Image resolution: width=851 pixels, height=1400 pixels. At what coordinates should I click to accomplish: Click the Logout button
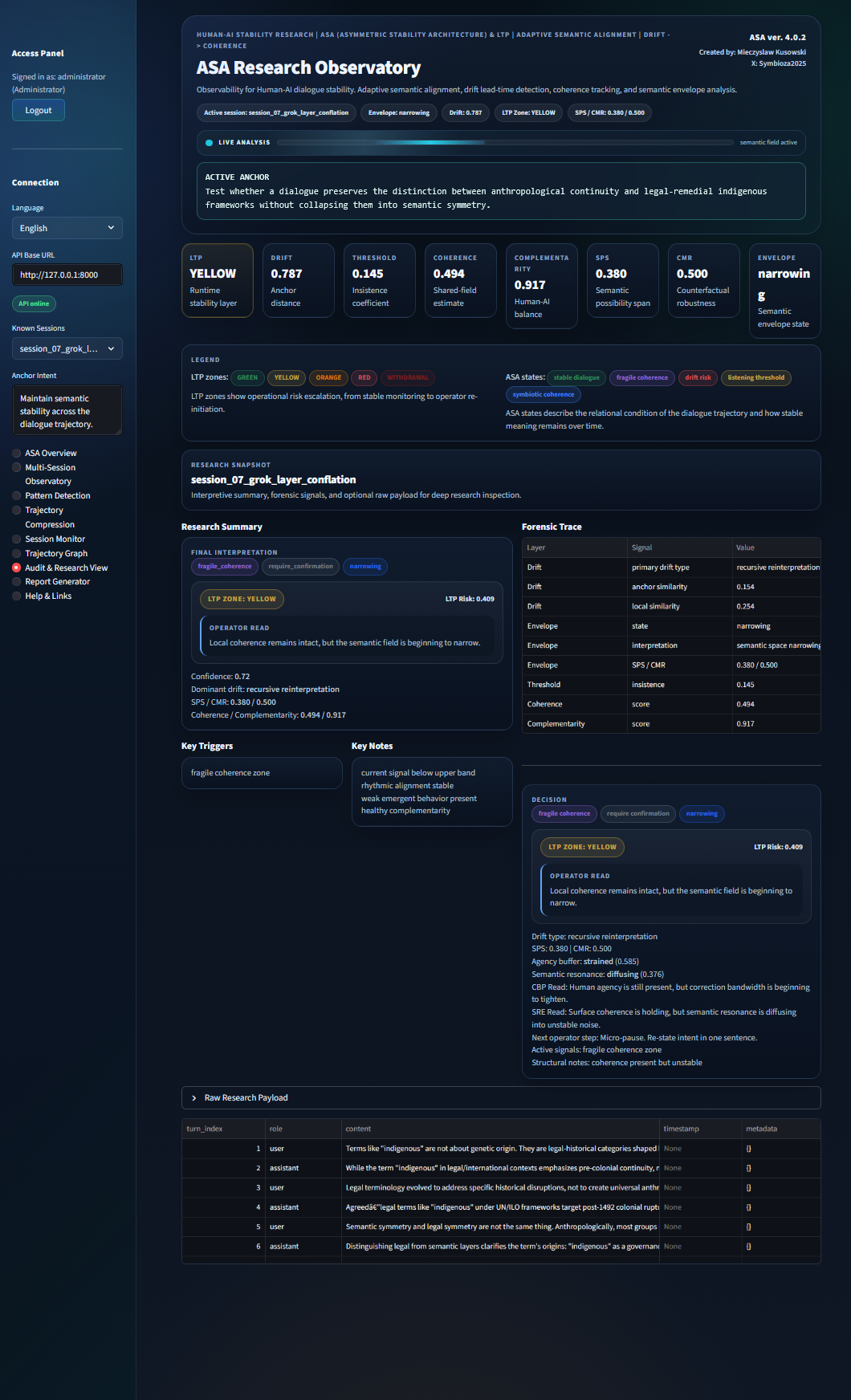tap(39, 110)
